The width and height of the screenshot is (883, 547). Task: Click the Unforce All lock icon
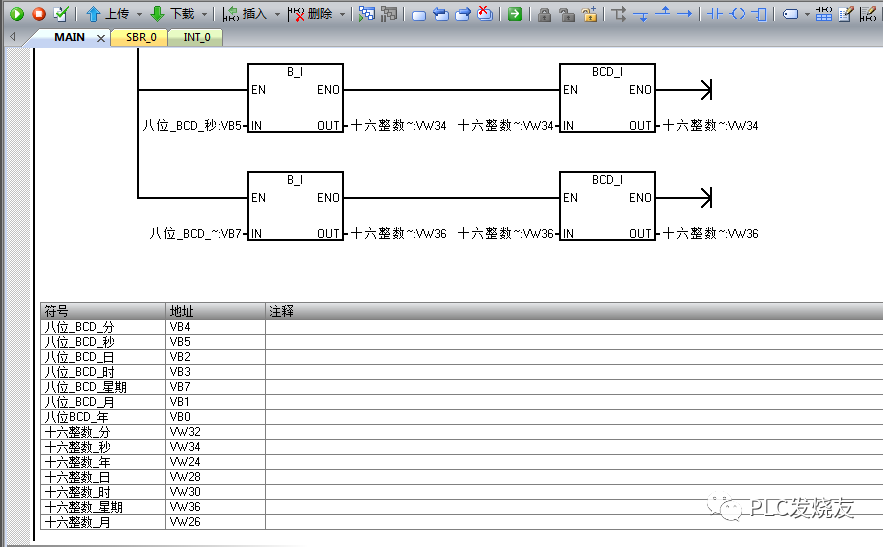590,14
